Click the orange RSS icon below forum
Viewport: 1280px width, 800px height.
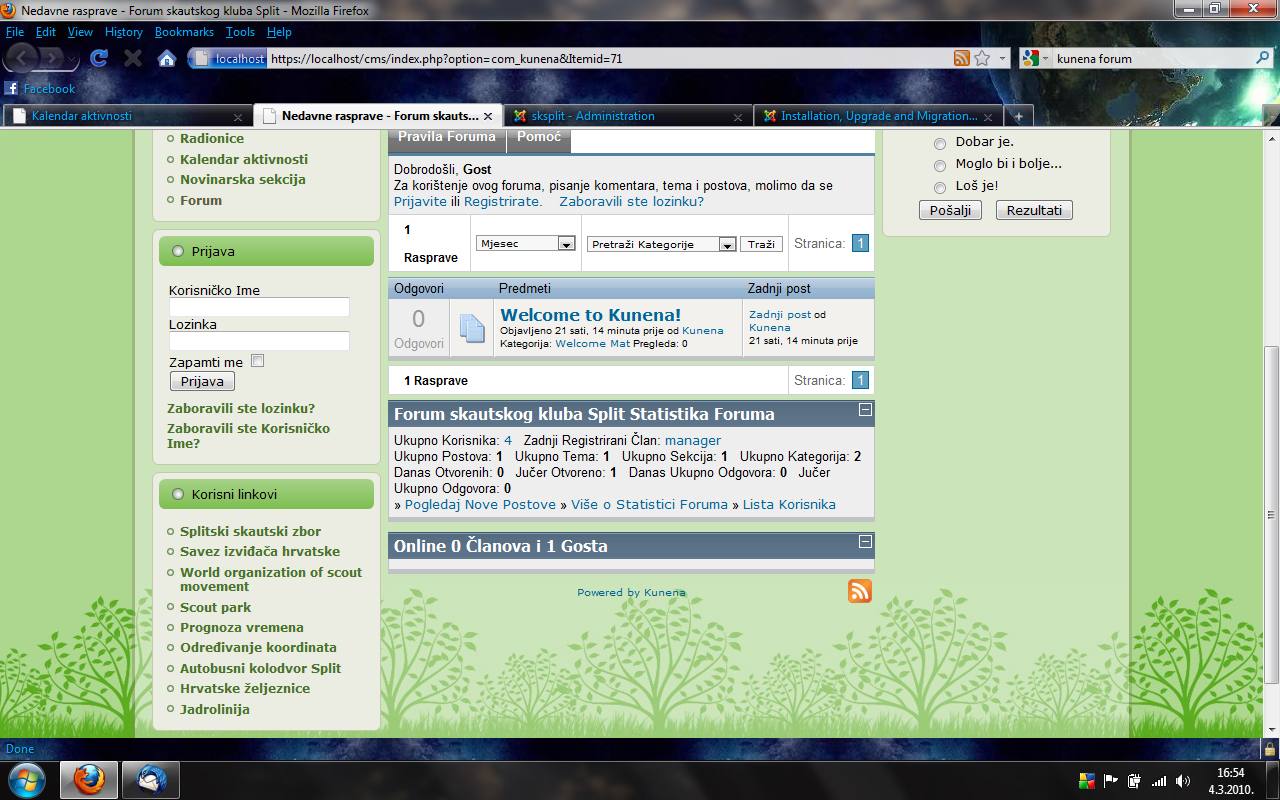click(x=859, y=591)
